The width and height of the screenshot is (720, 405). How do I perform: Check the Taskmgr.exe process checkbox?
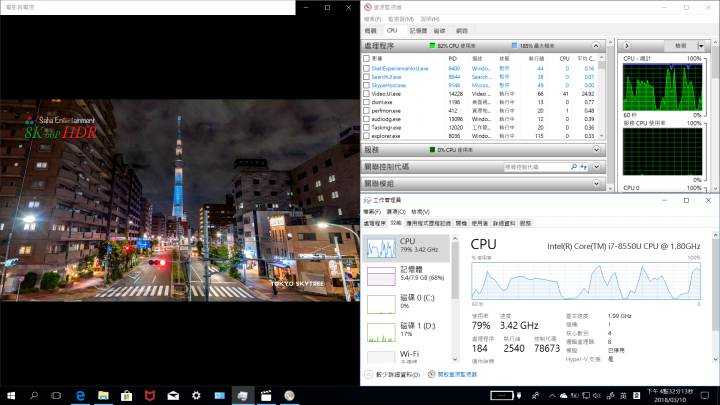coord(366,128)
